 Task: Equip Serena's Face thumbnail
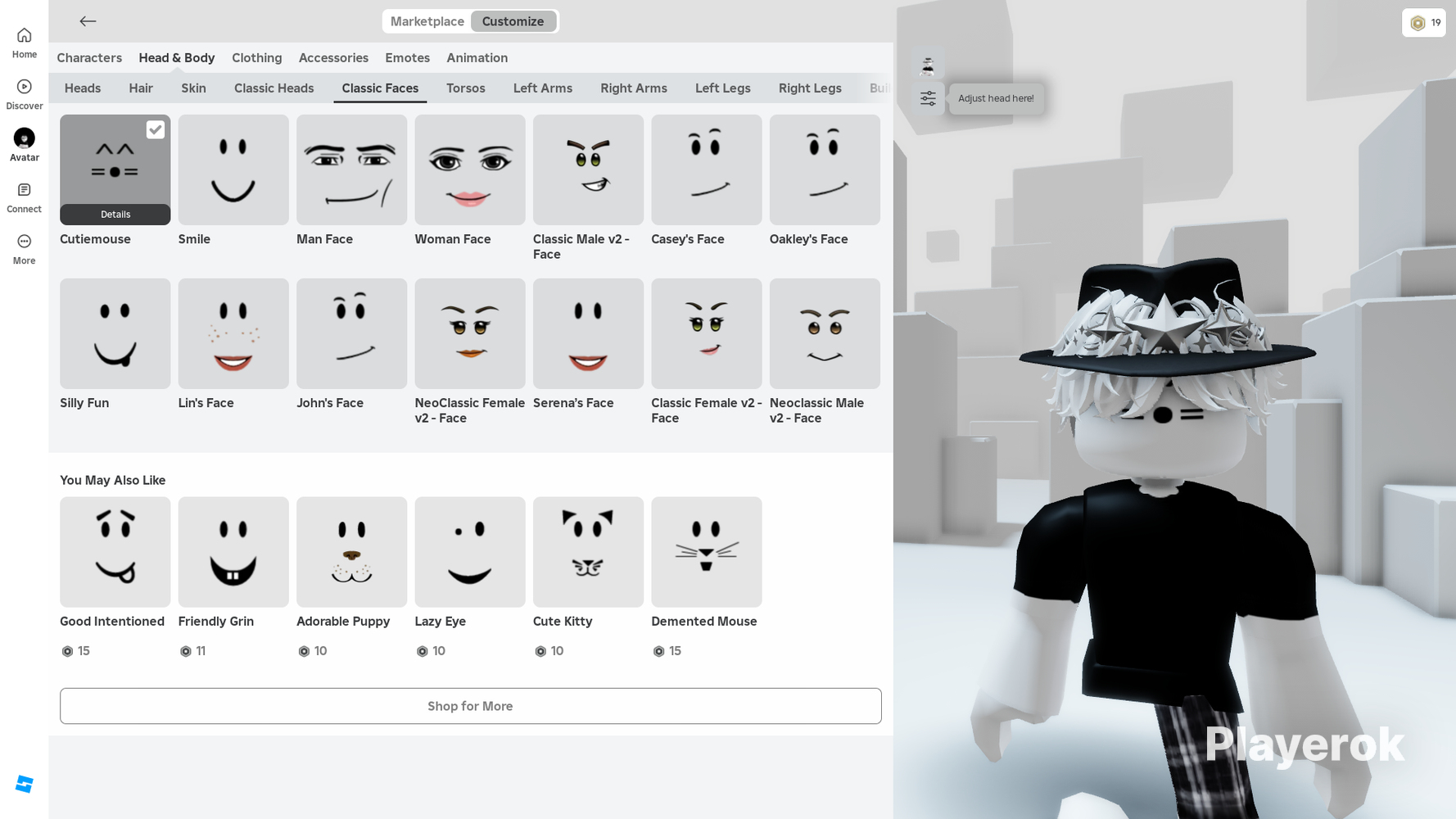coord(588,333)
